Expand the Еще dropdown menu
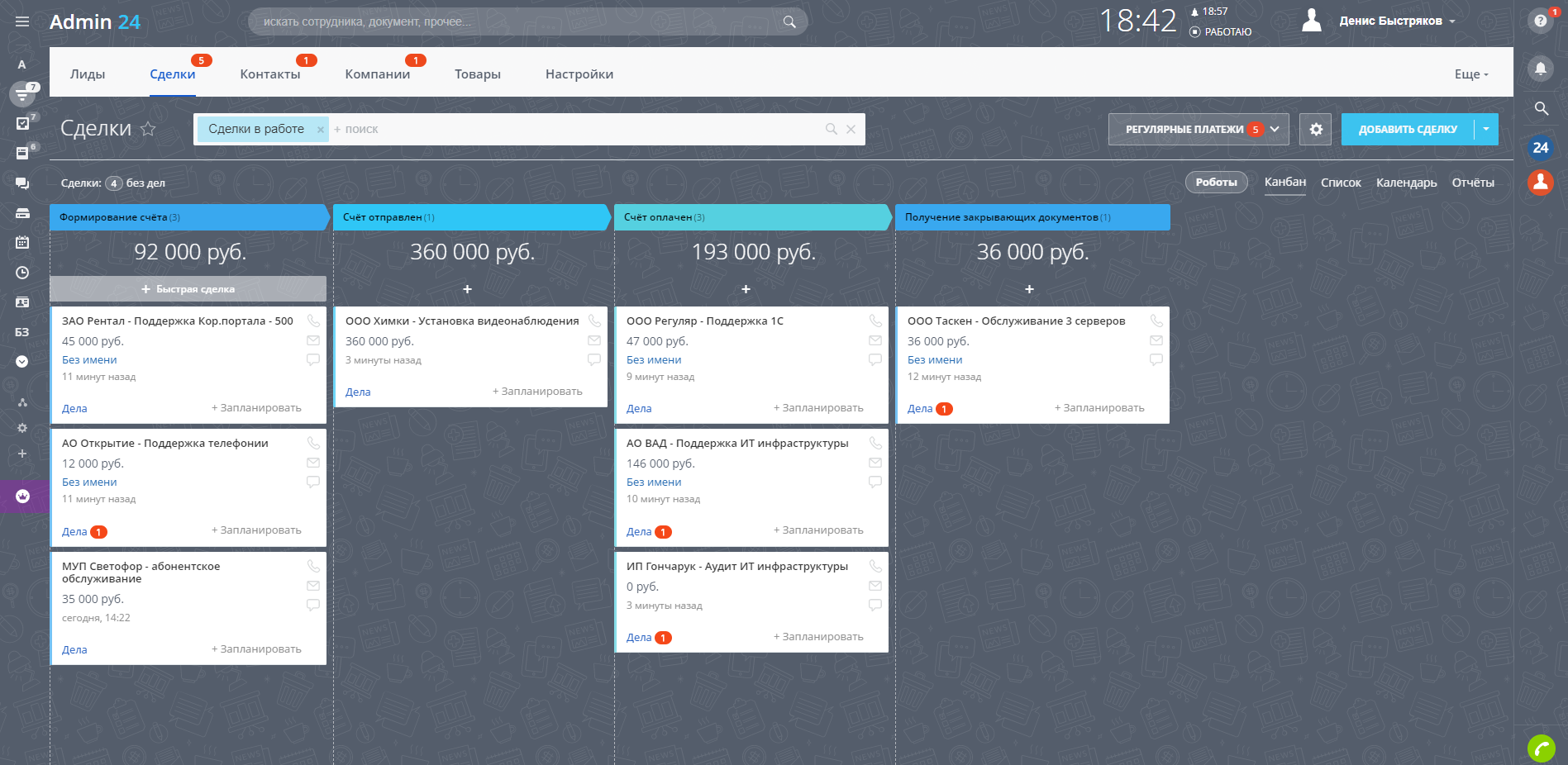The height and width of the screenshot is (765, 1568). (1470, 74)
